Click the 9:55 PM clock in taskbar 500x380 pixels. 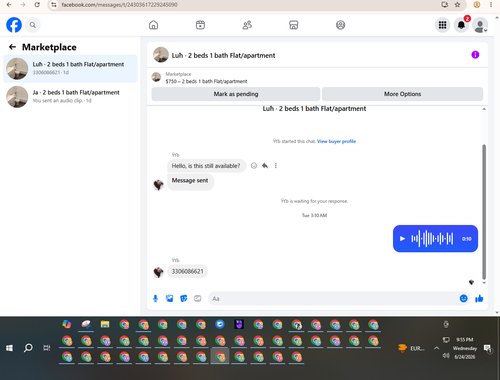465,340
